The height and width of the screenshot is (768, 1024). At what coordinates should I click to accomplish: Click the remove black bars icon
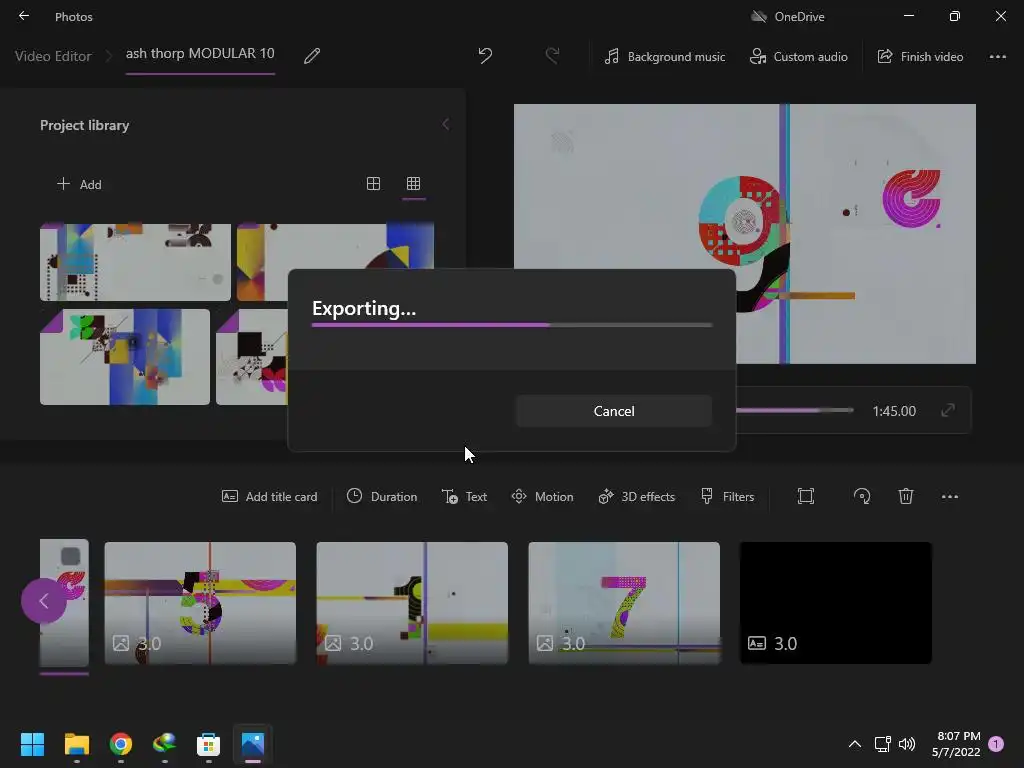[x=806, y=496]
